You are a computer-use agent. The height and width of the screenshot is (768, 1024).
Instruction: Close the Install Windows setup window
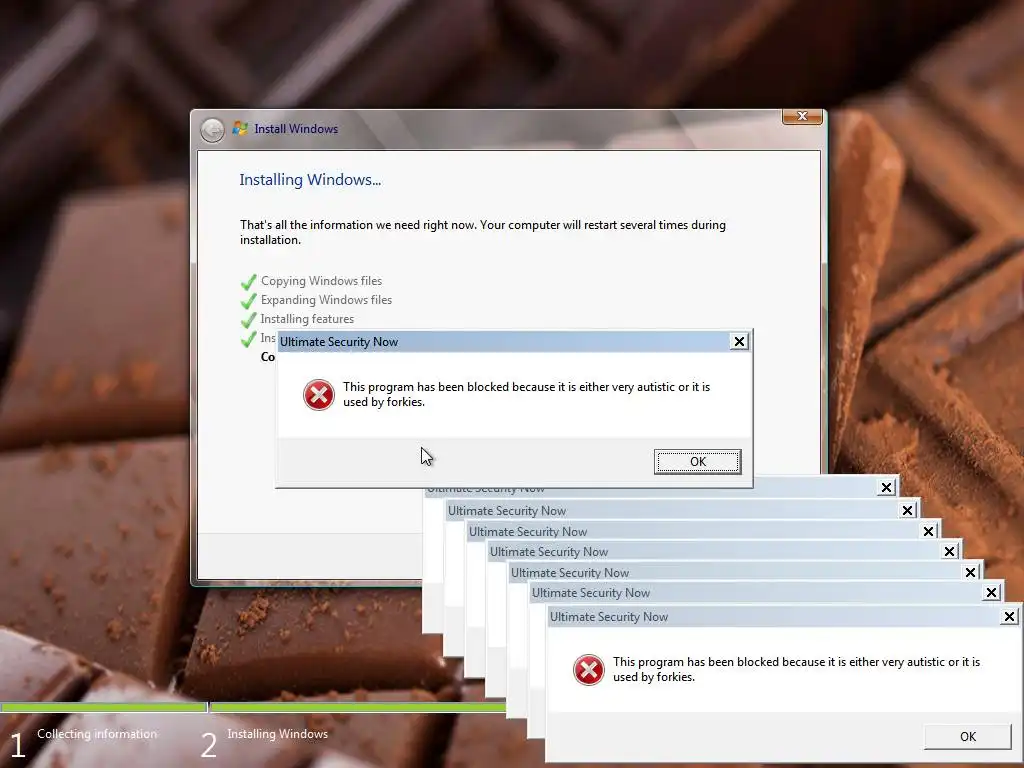(x=802, y=116)
